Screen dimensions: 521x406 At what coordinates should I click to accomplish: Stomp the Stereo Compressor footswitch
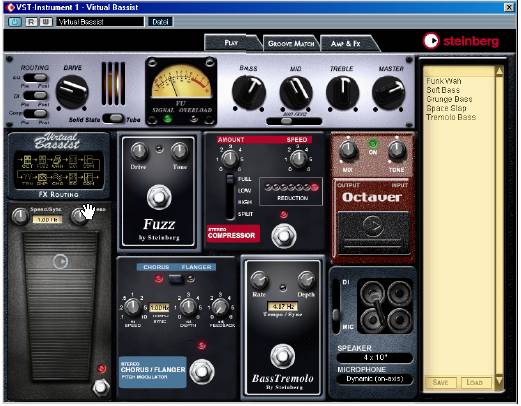click(x=284, y=235)
